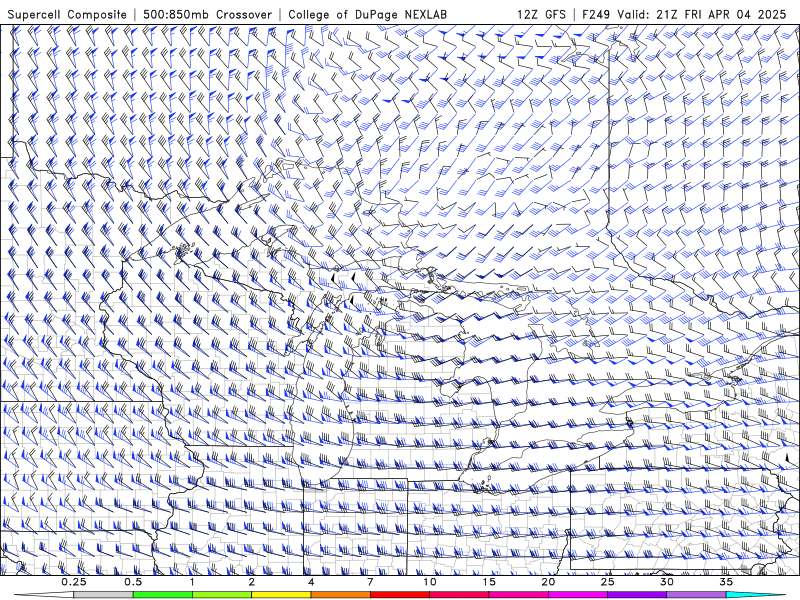The width and height of the screenshot is (800, 600).
Task: Click the magenta color bar segment
Action: coord(578,595)
